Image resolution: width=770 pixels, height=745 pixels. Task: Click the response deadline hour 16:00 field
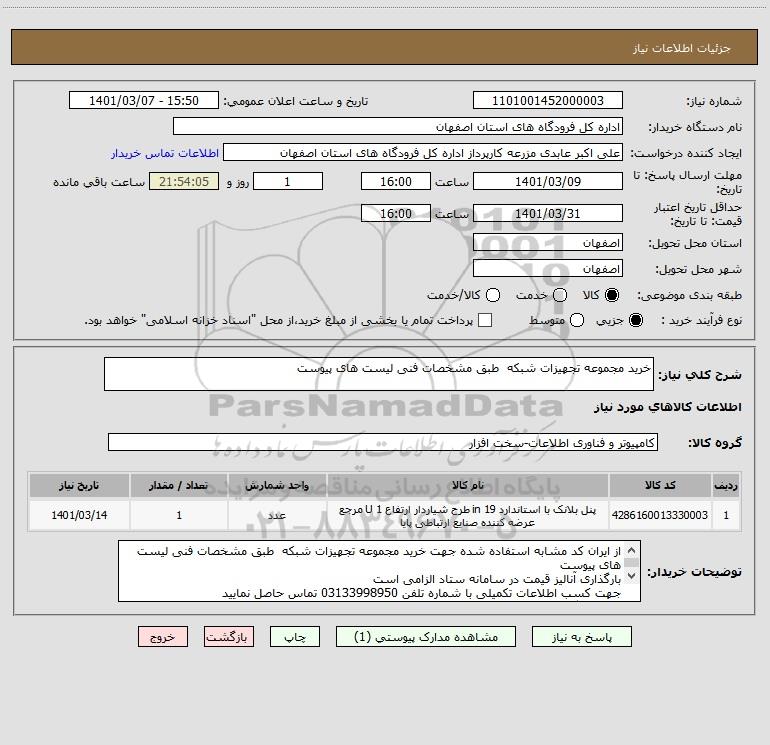pyautogui.click(x=396, y=181)
